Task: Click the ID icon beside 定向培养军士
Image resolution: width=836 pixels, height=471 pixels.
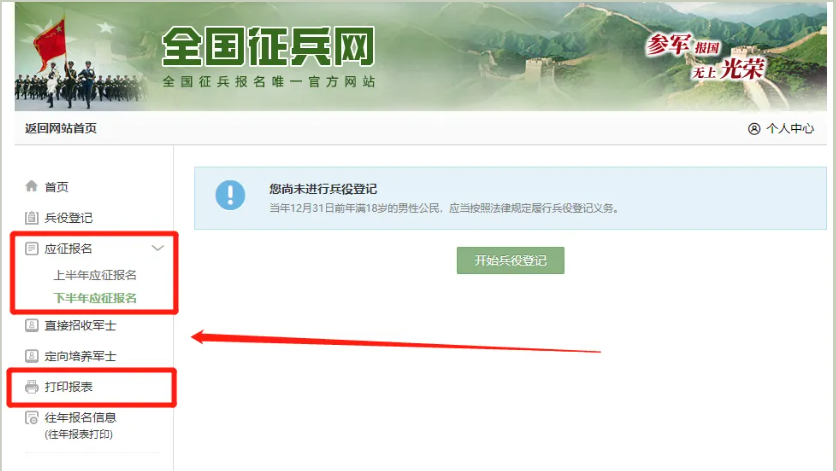Action: 31,356
